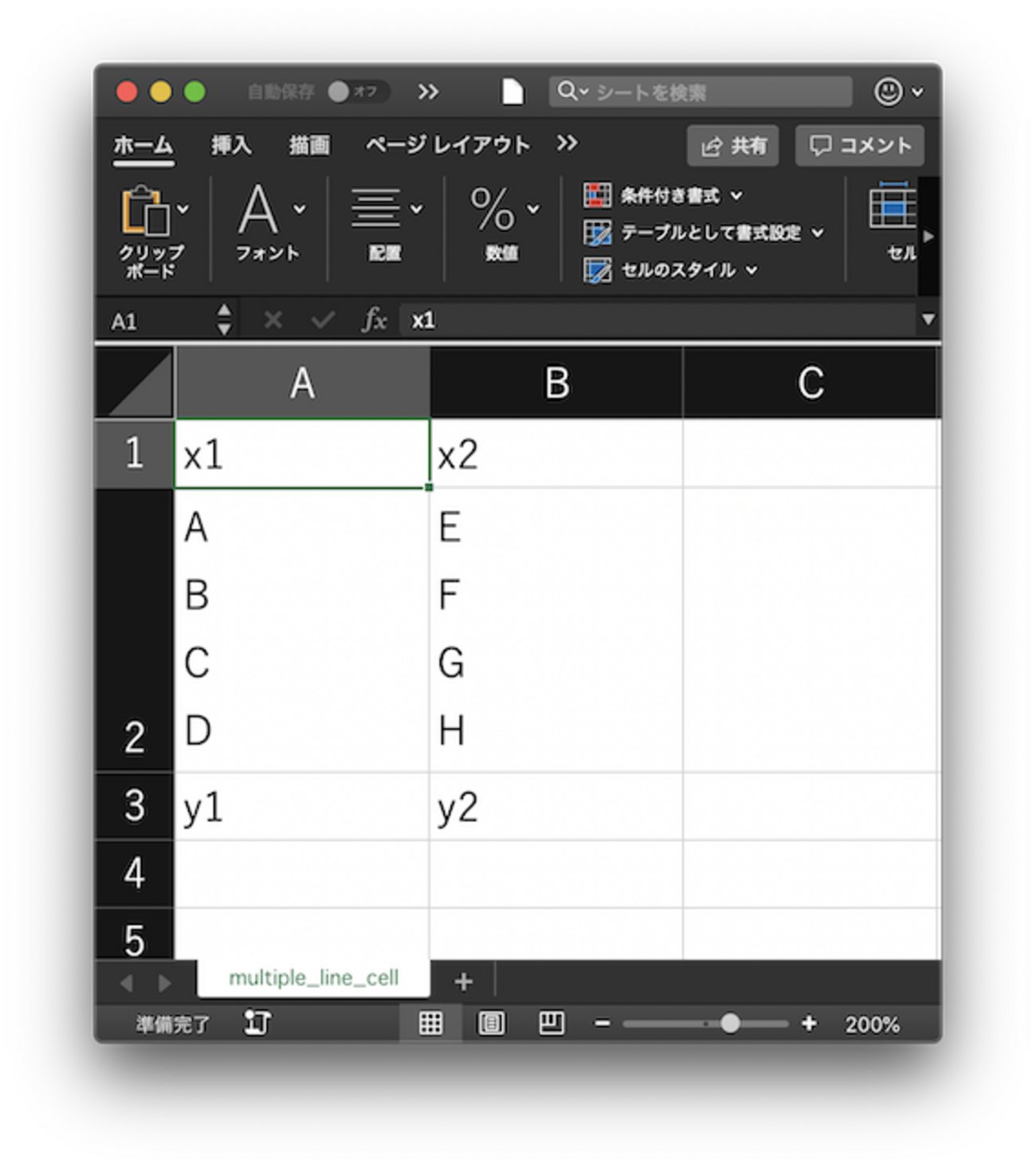Click the select-all corner triangle
1036x1168 pixels.
134,383
